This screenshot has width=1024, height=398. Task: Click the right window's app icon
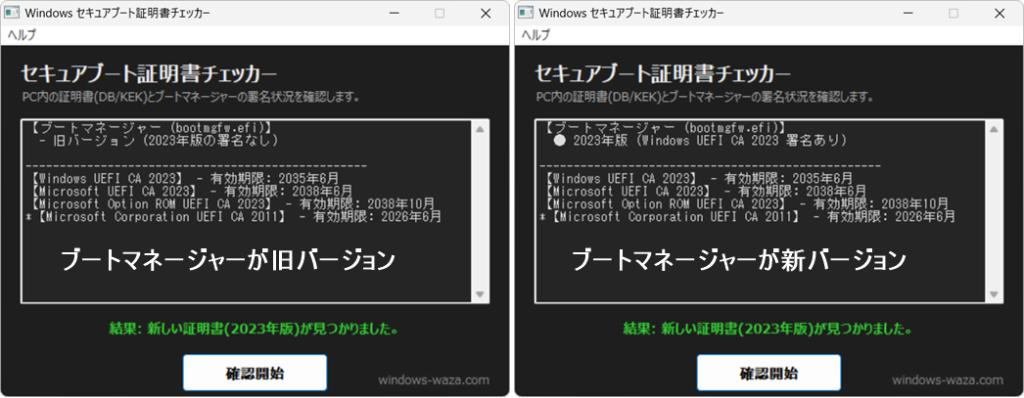click(x=527, y=12)
